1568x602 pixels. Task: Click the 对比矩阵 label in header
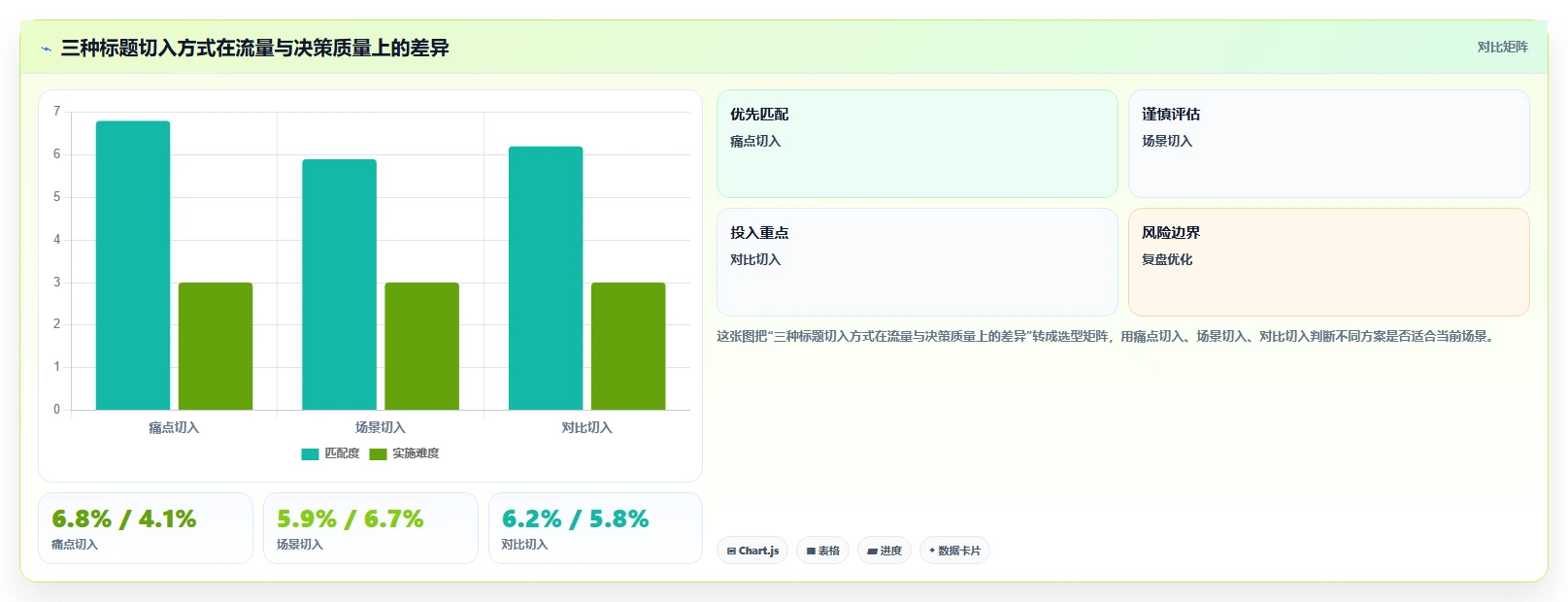[1502, 47]
